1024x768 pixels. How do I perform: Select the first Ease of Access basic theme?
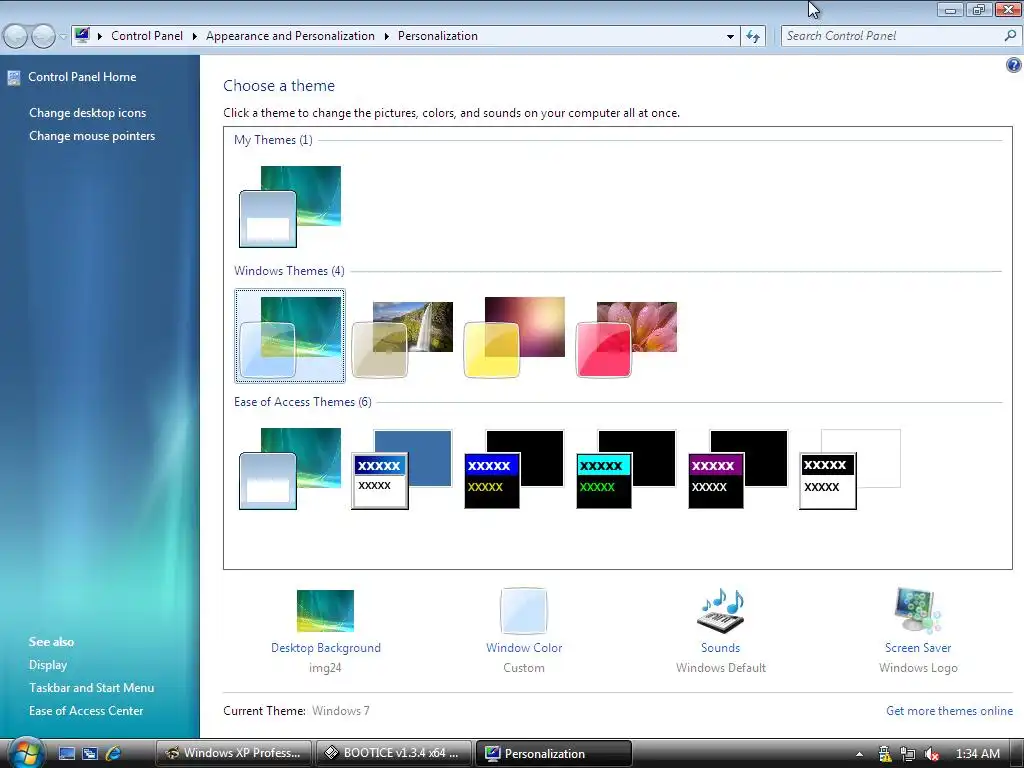290,468
